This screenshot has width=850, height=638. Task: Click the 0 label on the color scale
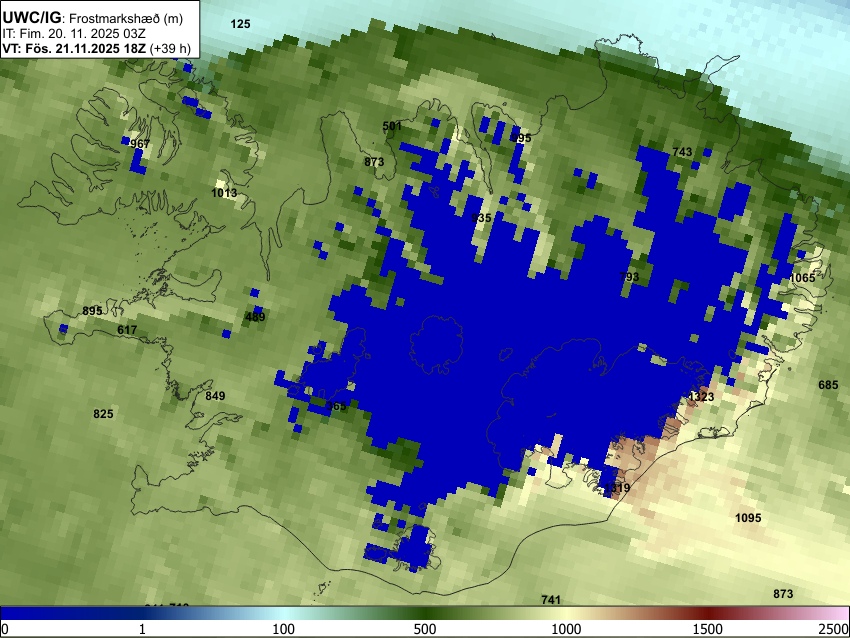click(x=5, y=629)
